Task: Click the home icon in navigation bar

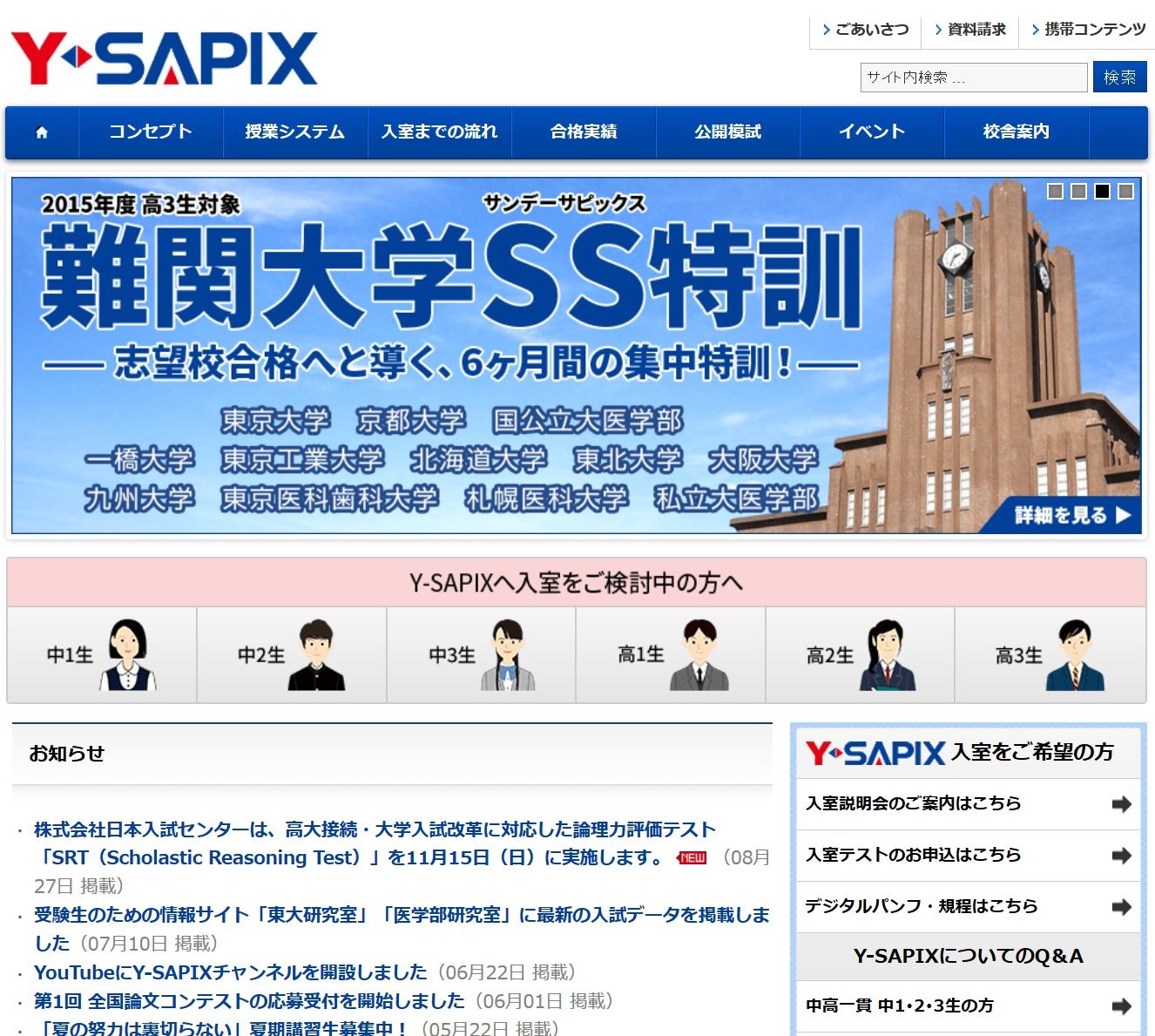Action: (x=42, y=132)
